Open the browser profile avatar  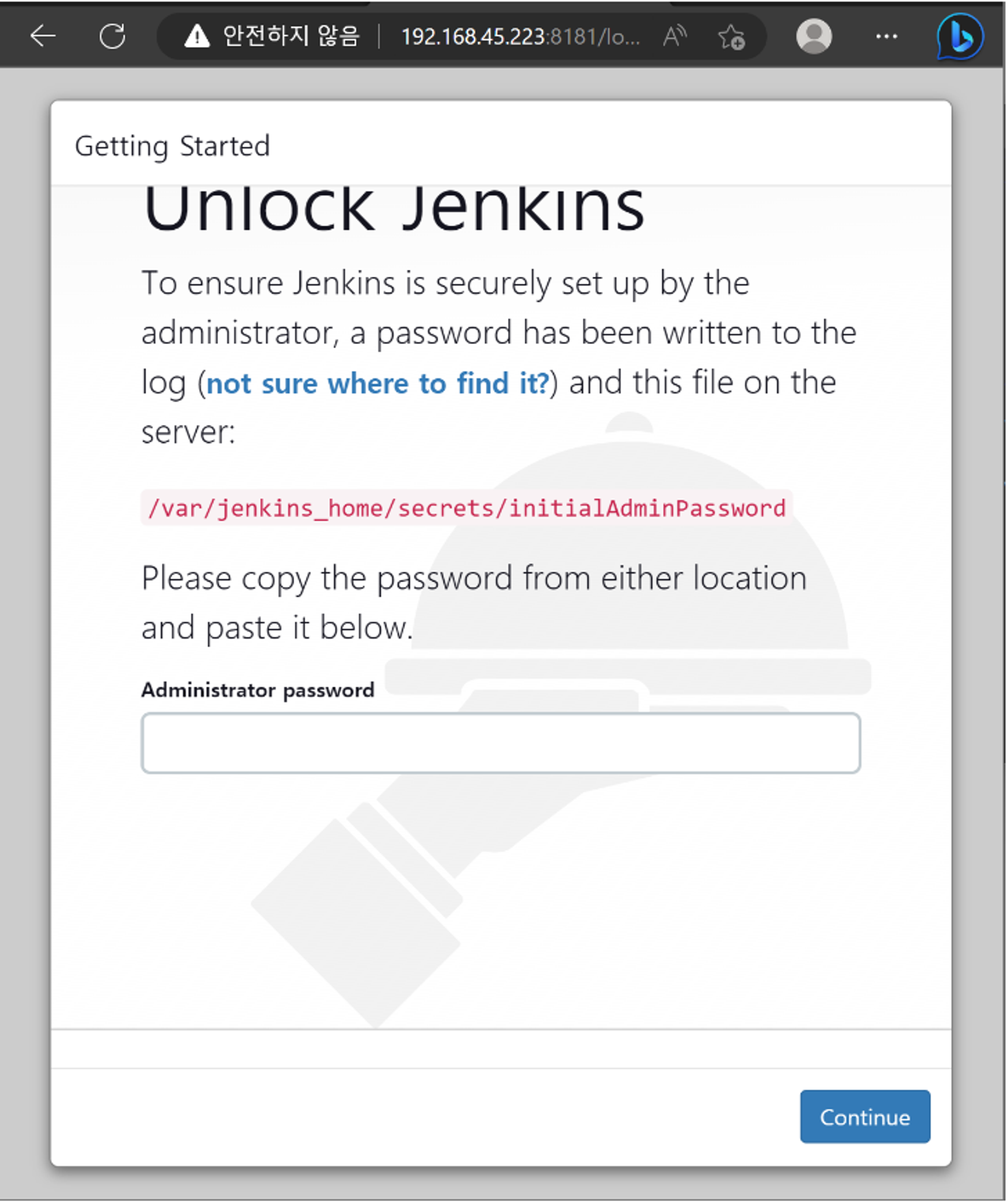[813, 36]
